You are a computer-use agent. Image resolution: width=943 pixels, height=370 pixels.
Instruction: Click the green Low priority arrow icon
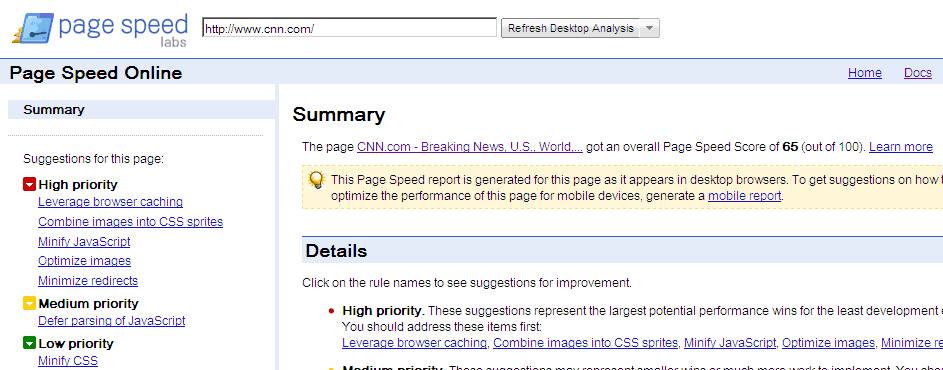coord(29,344)
